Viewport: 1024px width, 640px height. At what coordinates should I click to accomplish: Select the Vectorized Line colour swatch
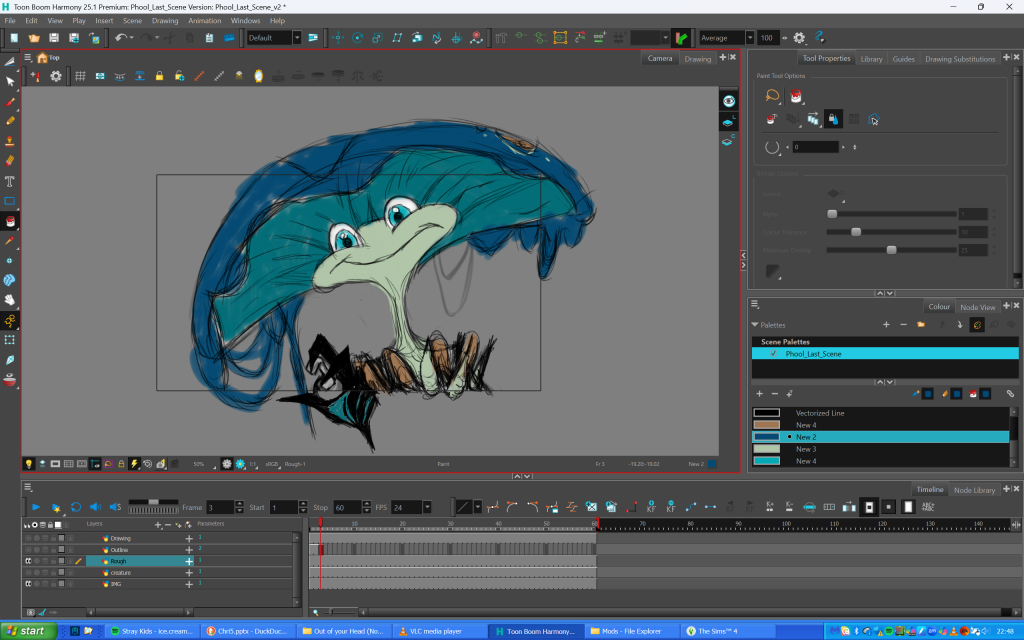767,413
